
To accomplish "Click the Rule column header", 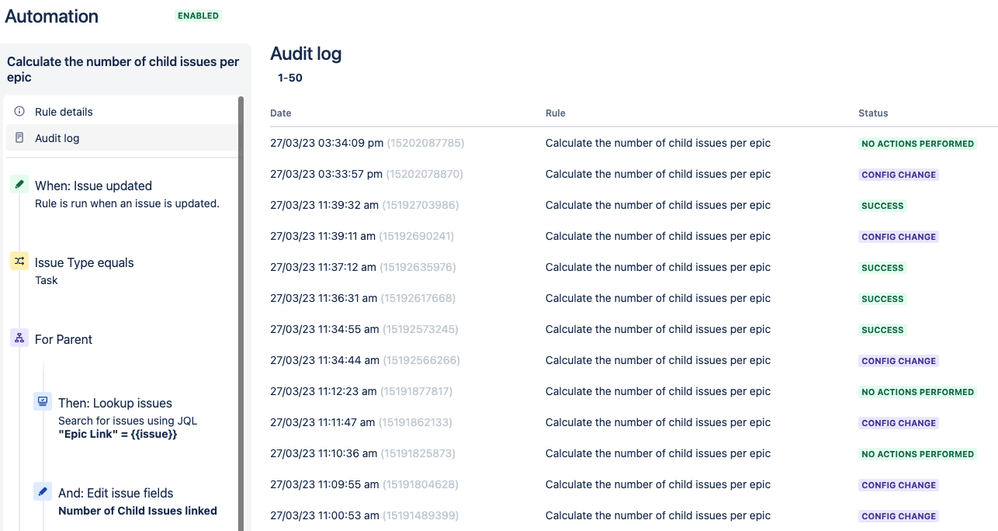I will pos(555,113).
